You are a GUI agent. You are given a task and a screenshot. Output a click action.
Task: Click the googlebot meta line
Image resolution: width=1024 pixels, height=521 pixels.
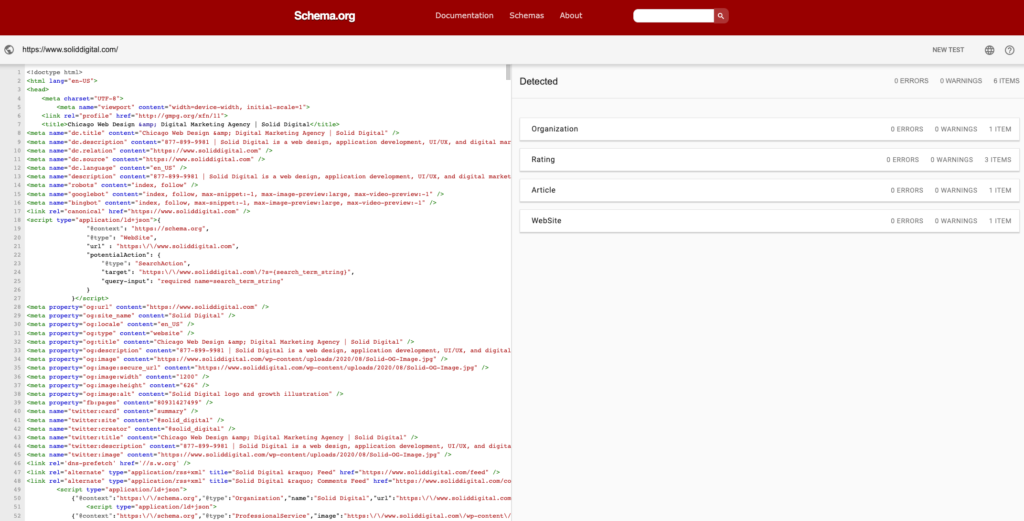click(235, 194)
